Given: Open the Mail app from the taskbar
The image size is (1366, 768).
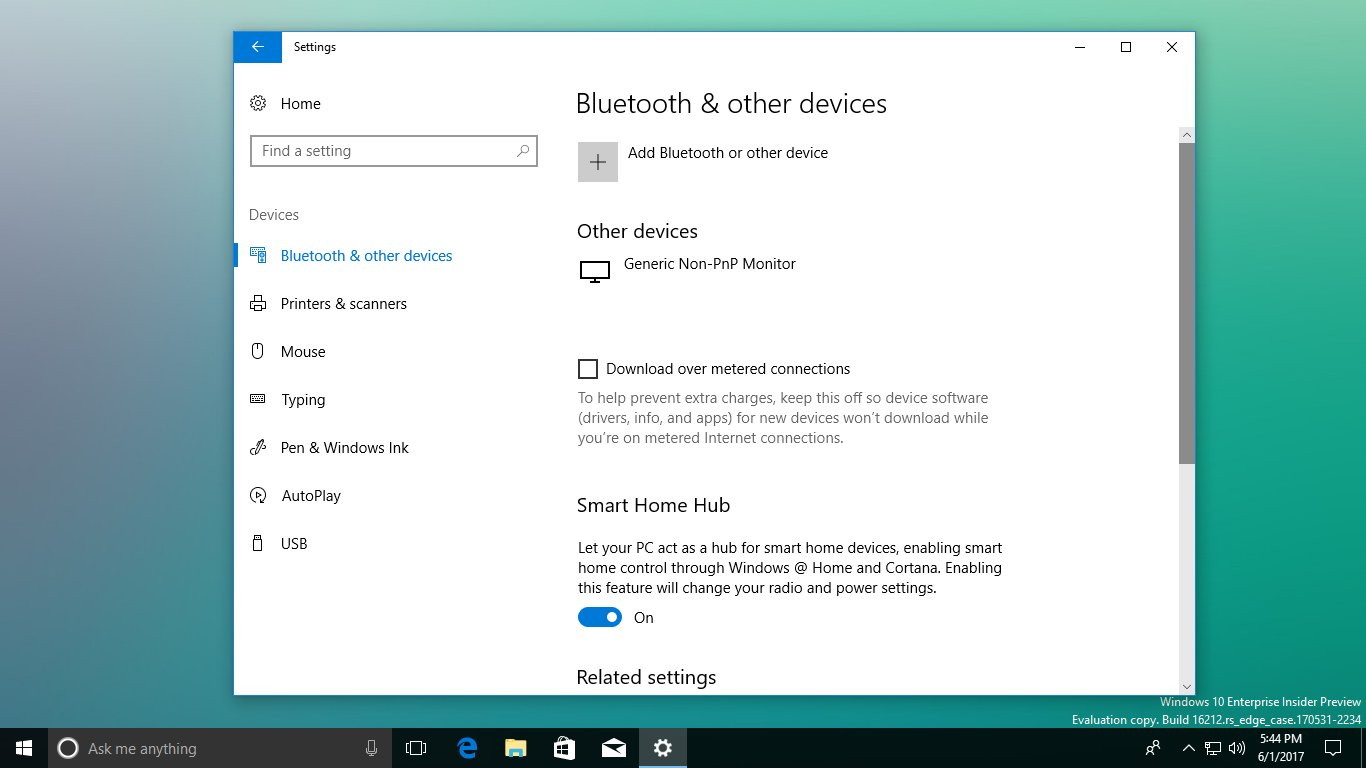Looking at the screenshot, I should (613, 748).
